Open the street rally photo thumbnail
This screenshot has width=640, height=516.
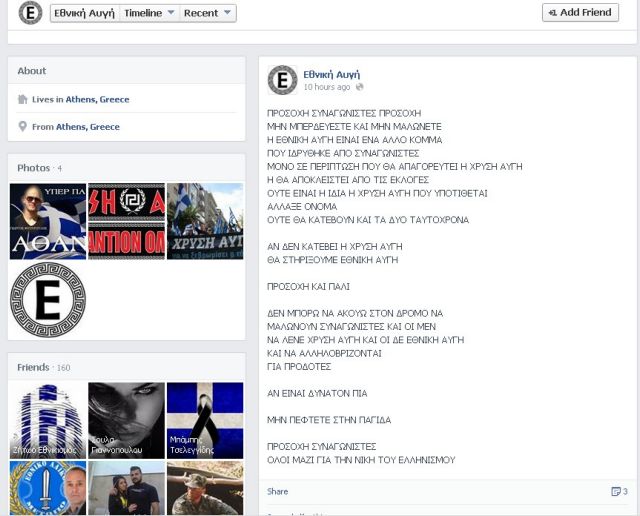[x=204, y=221]
